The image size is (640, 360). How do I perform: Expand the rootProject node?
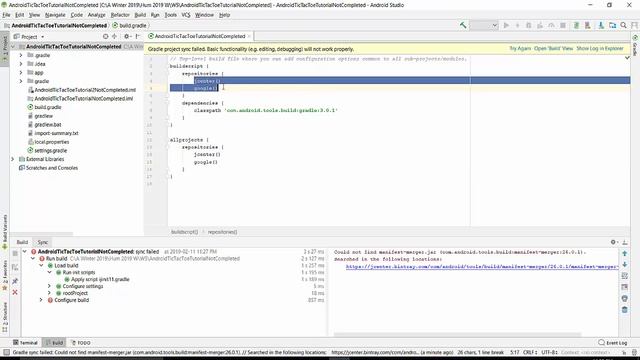click(x=49, y=293)
